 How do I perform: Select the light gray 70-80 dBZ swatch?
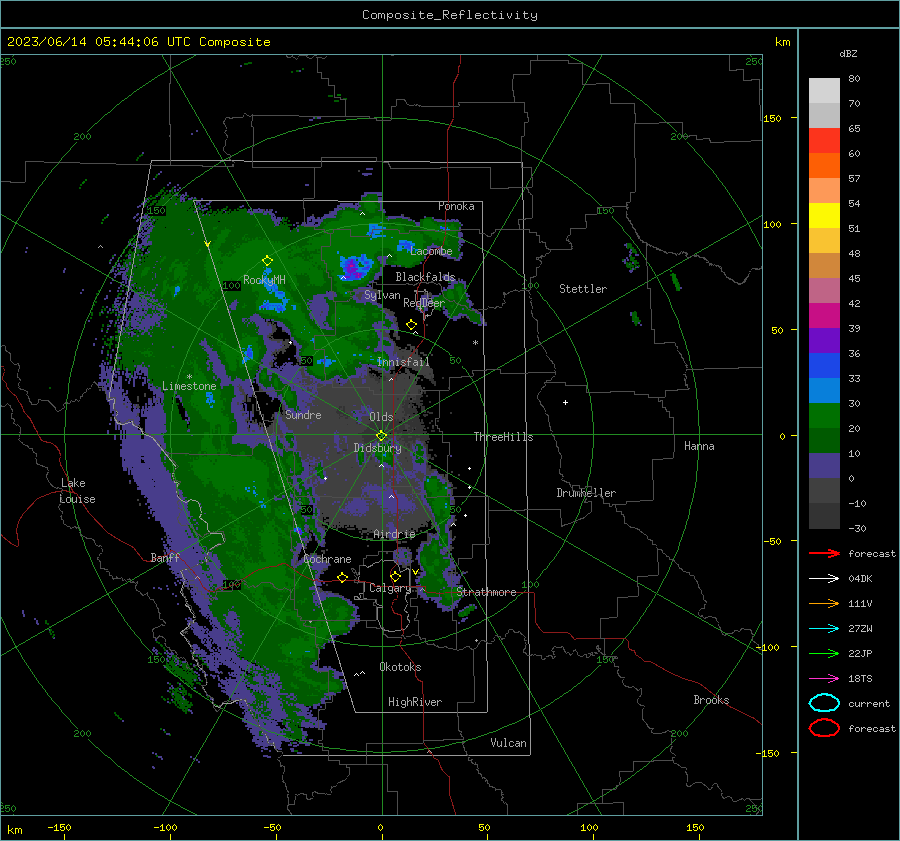tap(824, 91)
